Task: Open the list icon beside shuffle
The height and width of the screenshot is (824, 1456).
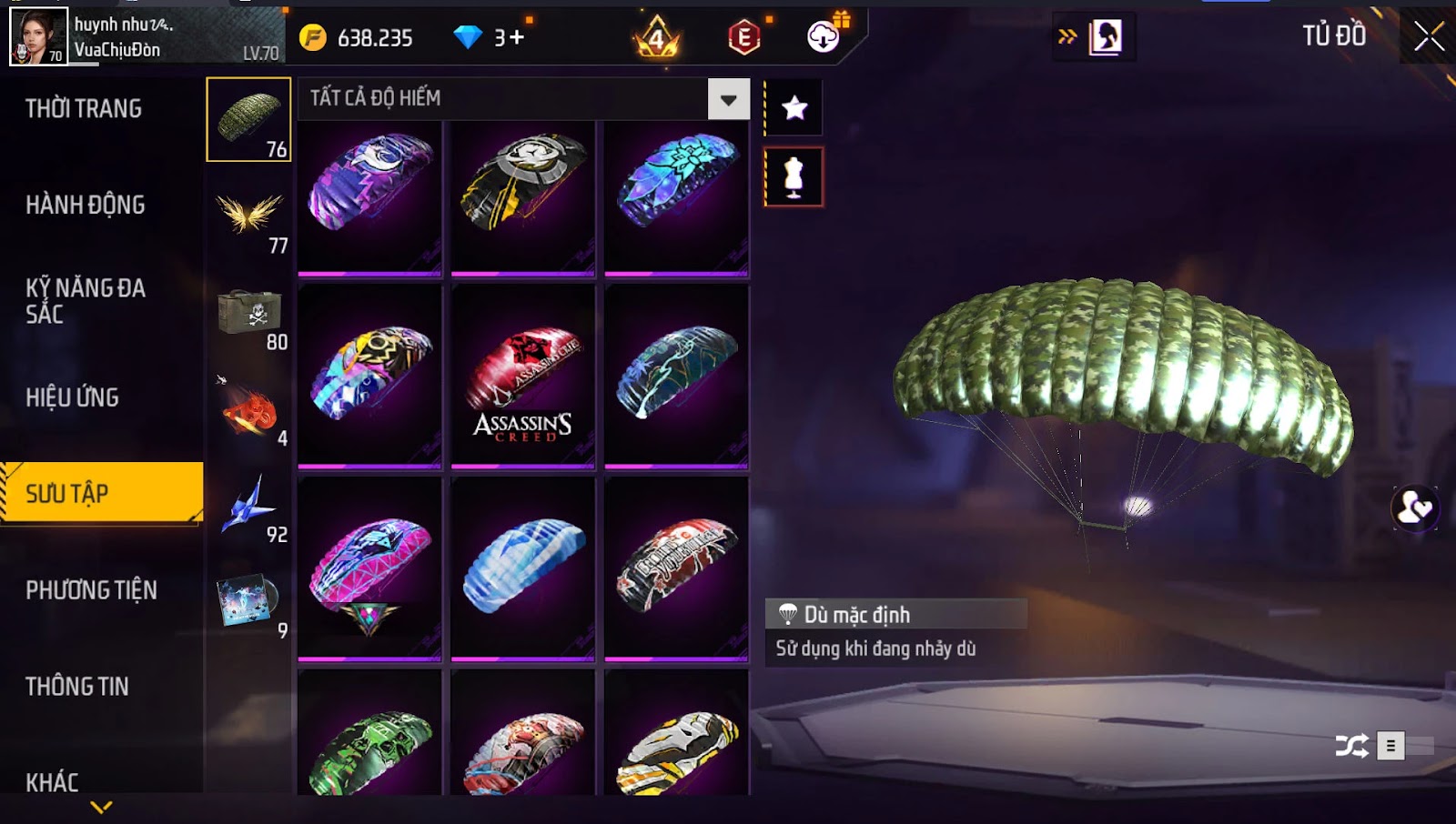Action: tap(1390, 746)
